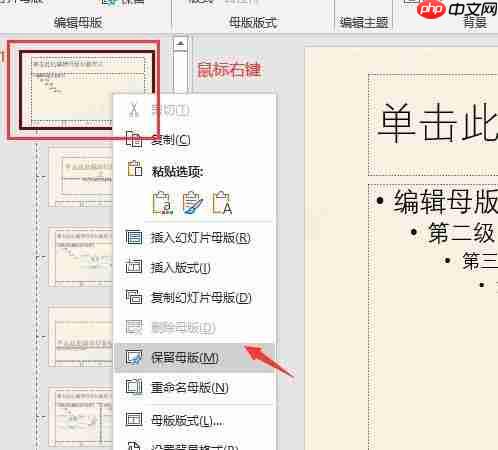Screen dimensions: 498x450
Task: Choose Use Destination Theme paste option
Action: pos(162,202)
